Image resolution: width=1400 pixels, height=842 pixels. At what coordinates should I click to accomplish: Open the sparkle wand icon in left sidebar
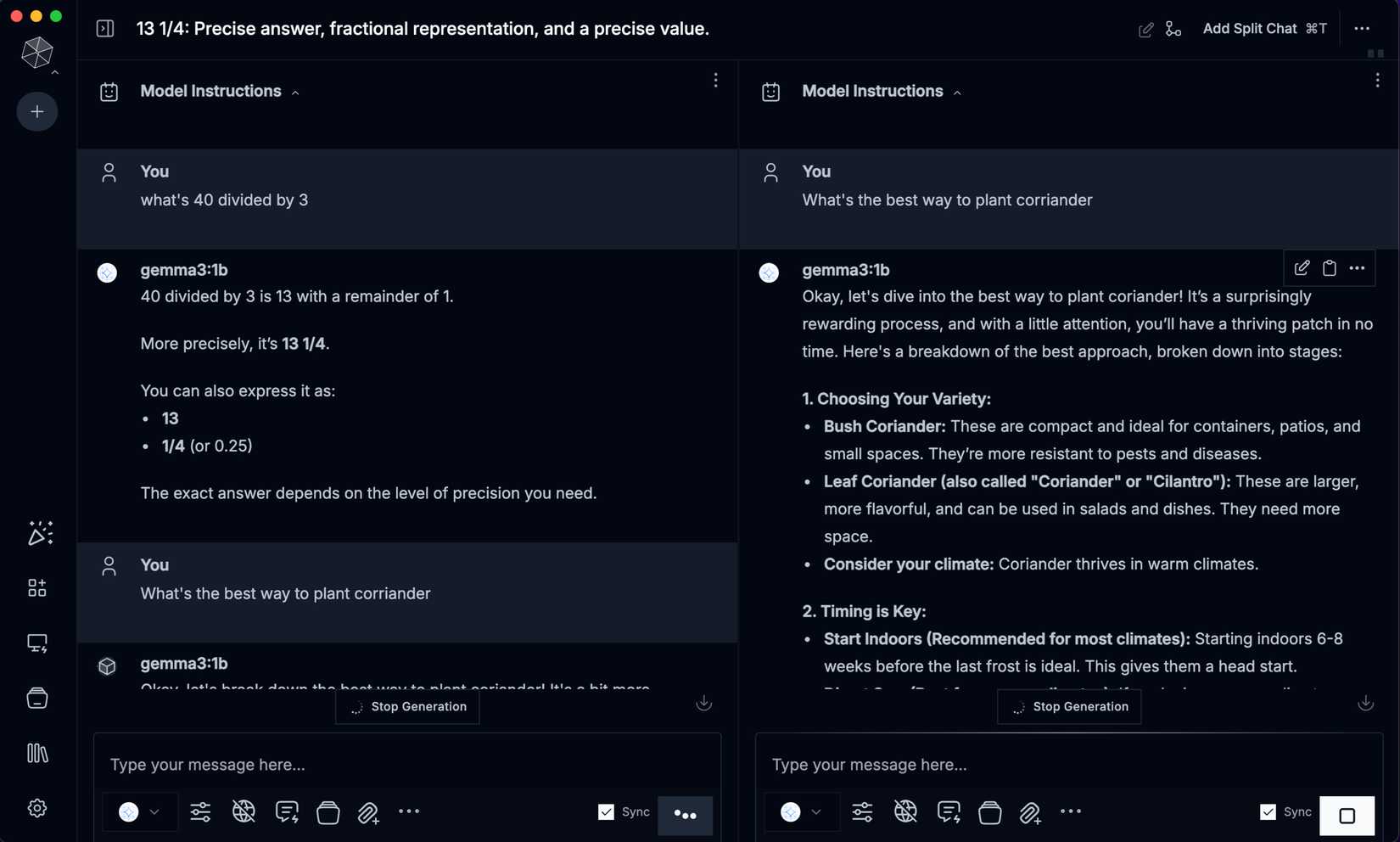[x=40, y=533]
